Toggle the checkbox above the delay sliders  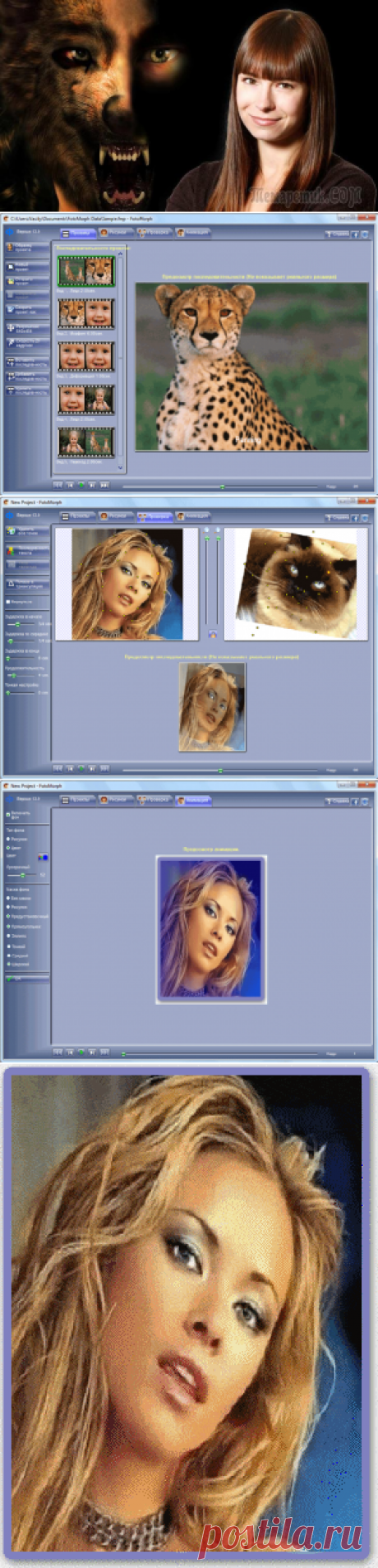tap(8, 602)
